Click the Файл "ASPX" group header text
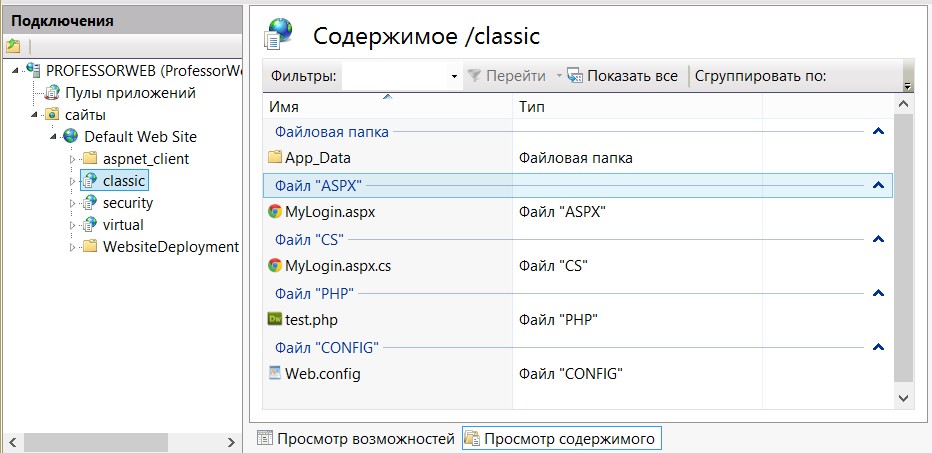This screenshot has height=453, width=932. pyautogui.click(x=318, y=185)
